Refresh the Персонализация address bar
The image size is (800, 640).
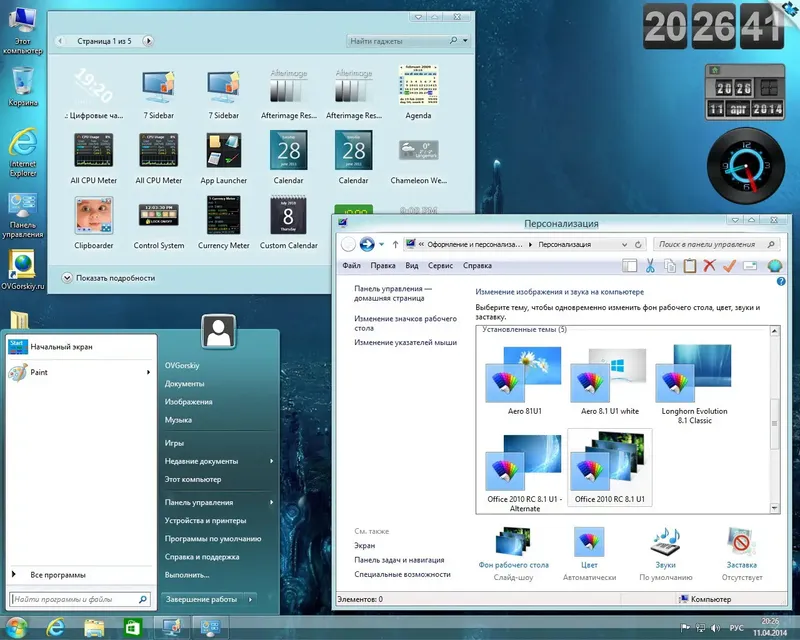638,244
